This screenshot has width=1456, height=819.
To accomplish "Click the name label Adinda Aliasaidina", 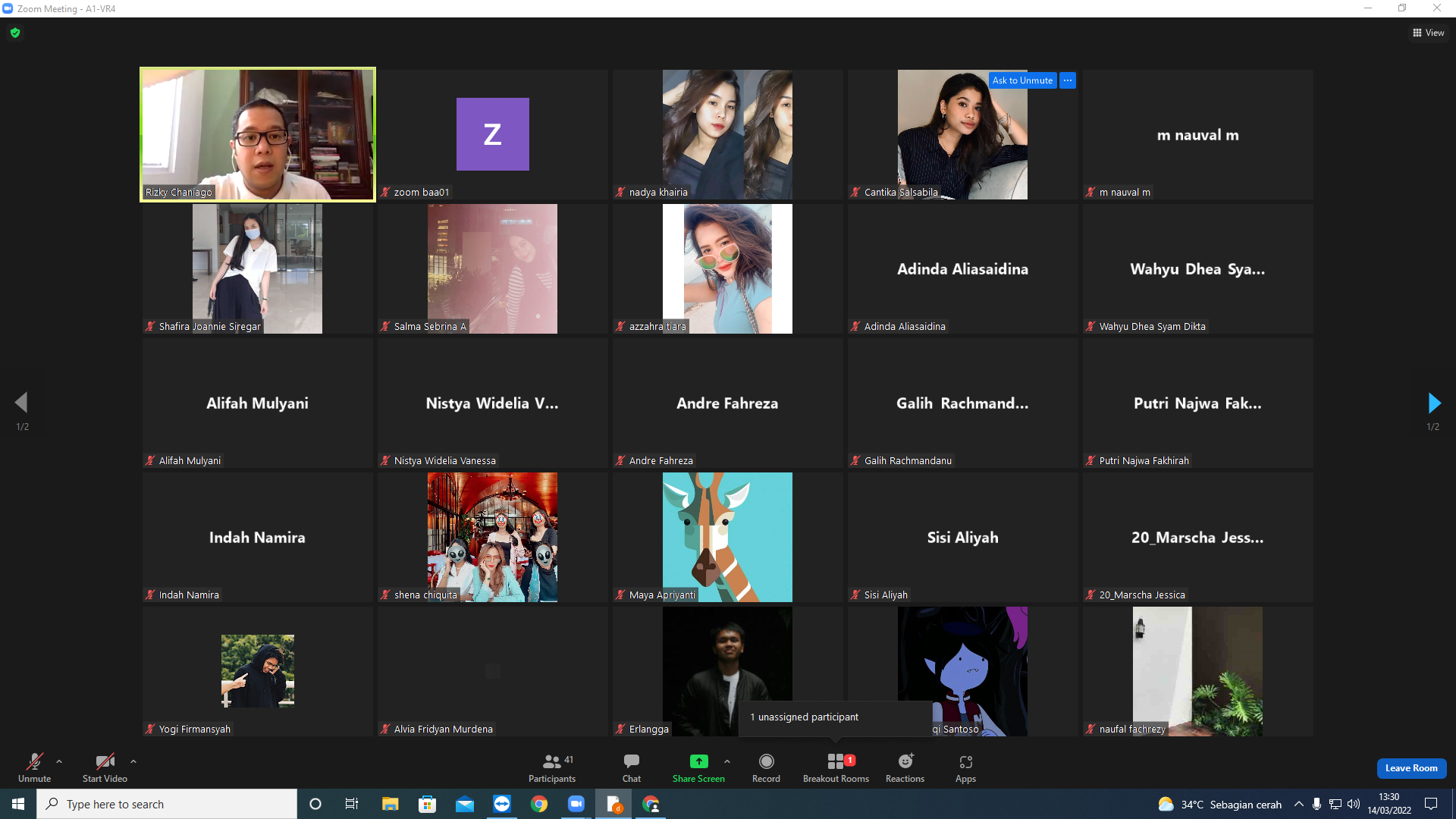I will click(905, 326).
